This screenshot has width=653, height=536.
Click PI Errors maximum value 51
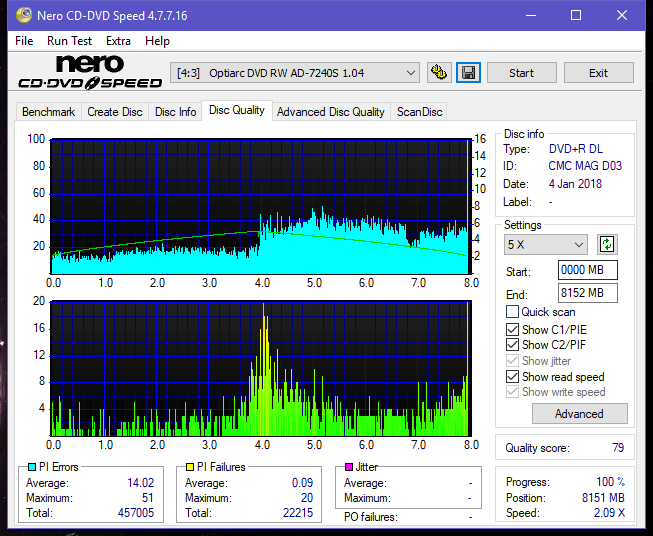[148, 498]
